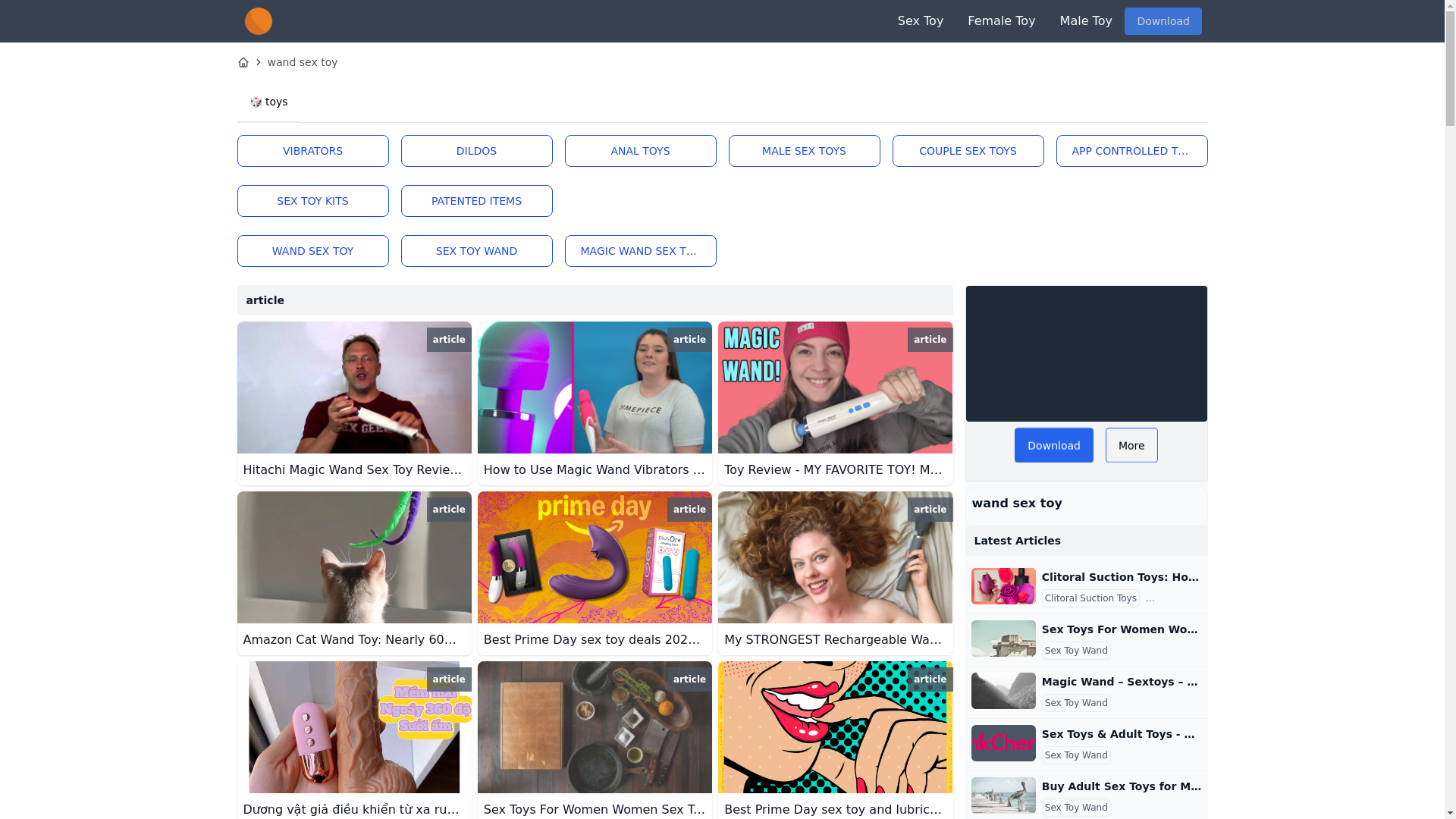Click the Download button in the header
The image size is (1456, 819).
(x=1163, y=21)
